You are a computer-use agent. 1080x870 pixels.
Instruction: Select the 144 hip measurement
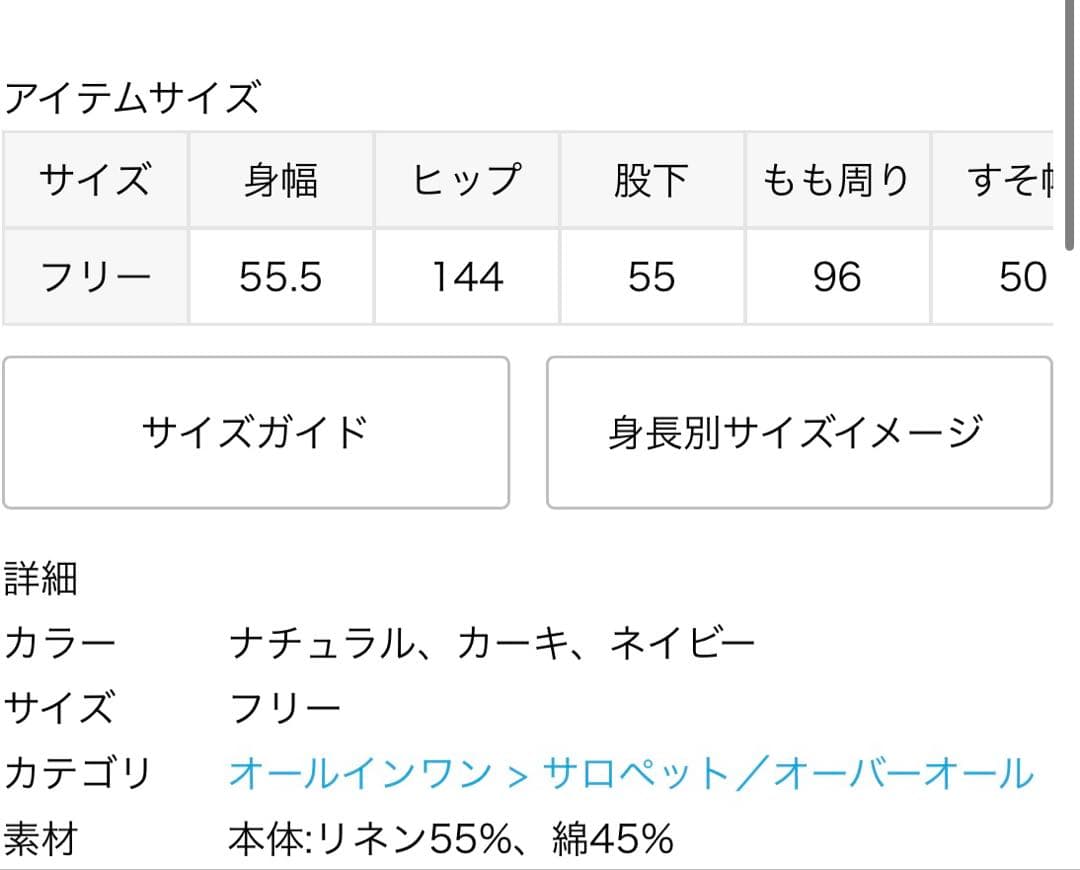[467, 277]
